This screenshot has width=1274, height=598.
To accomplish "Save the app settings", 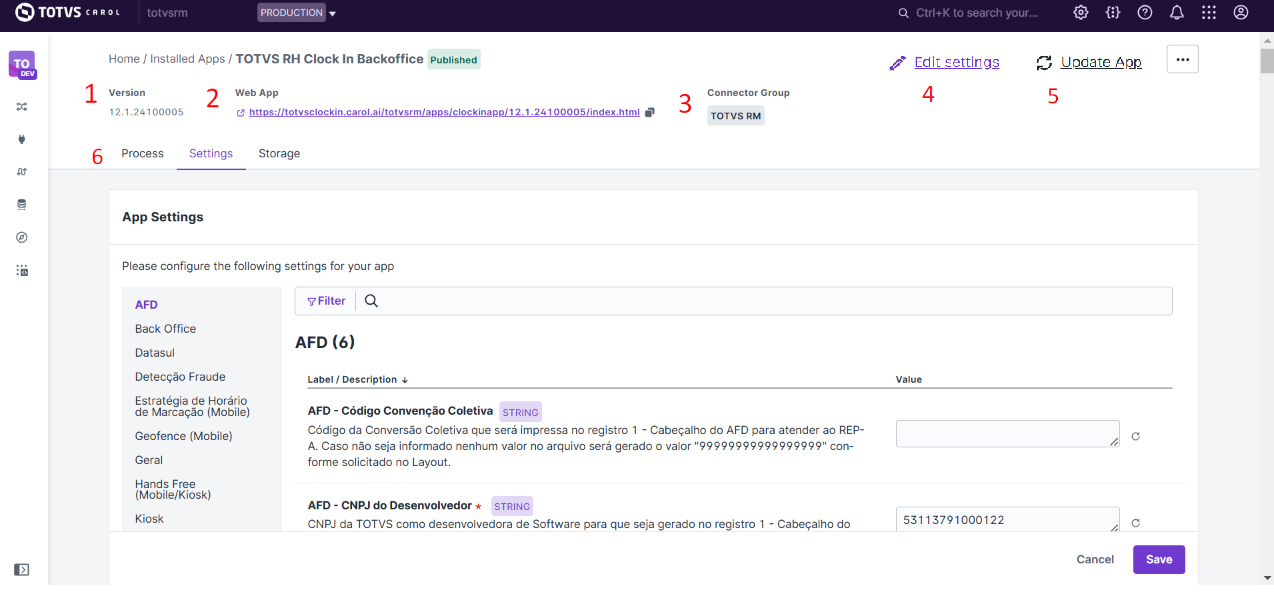I will pos(1159,559).
